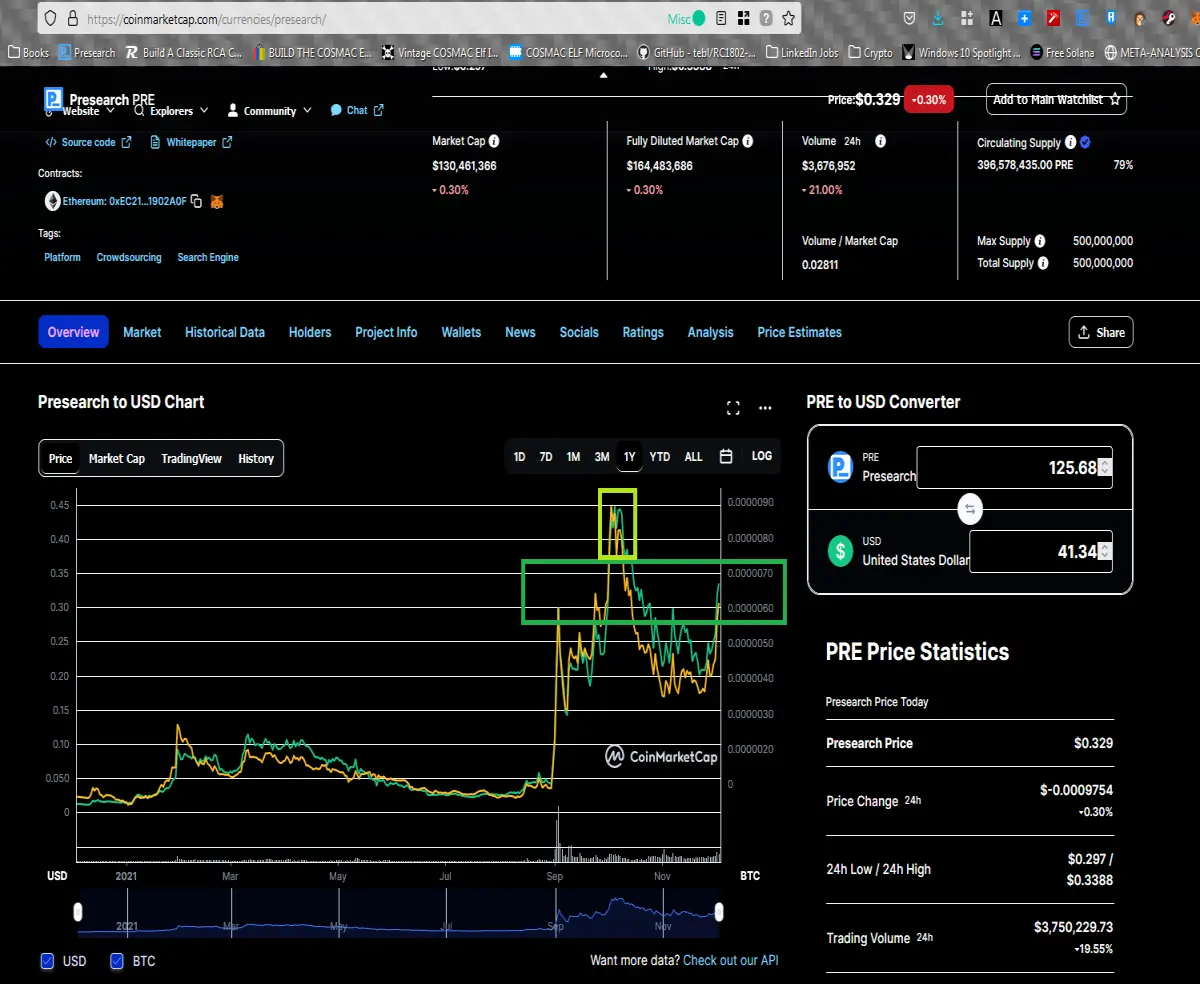Open Max Supply info icon
This screenshot has width=1200, height=984.
(1040, 241)
